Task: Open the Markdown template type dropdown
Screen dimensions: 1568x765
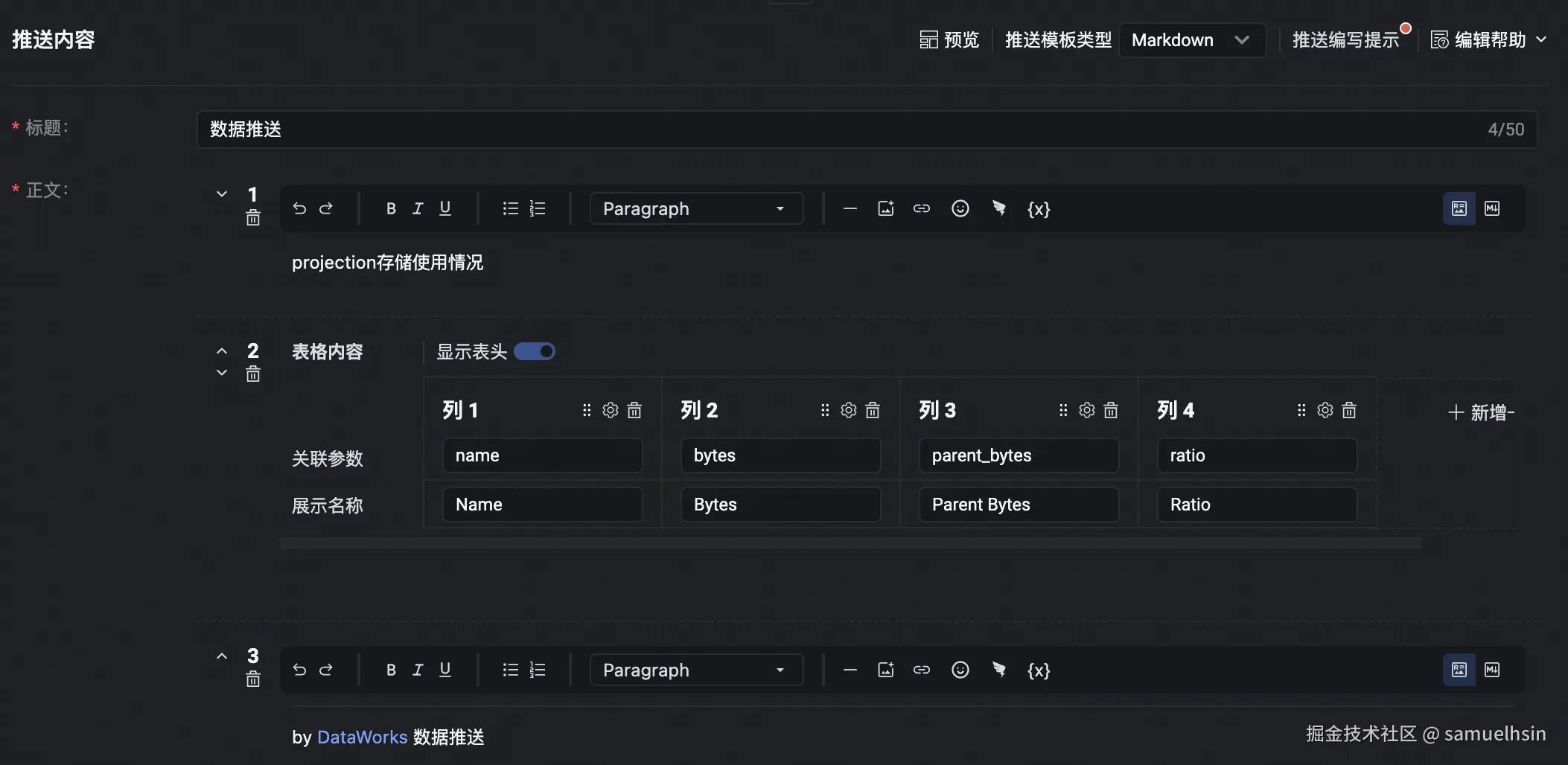Action: (x=1192, y=40)
